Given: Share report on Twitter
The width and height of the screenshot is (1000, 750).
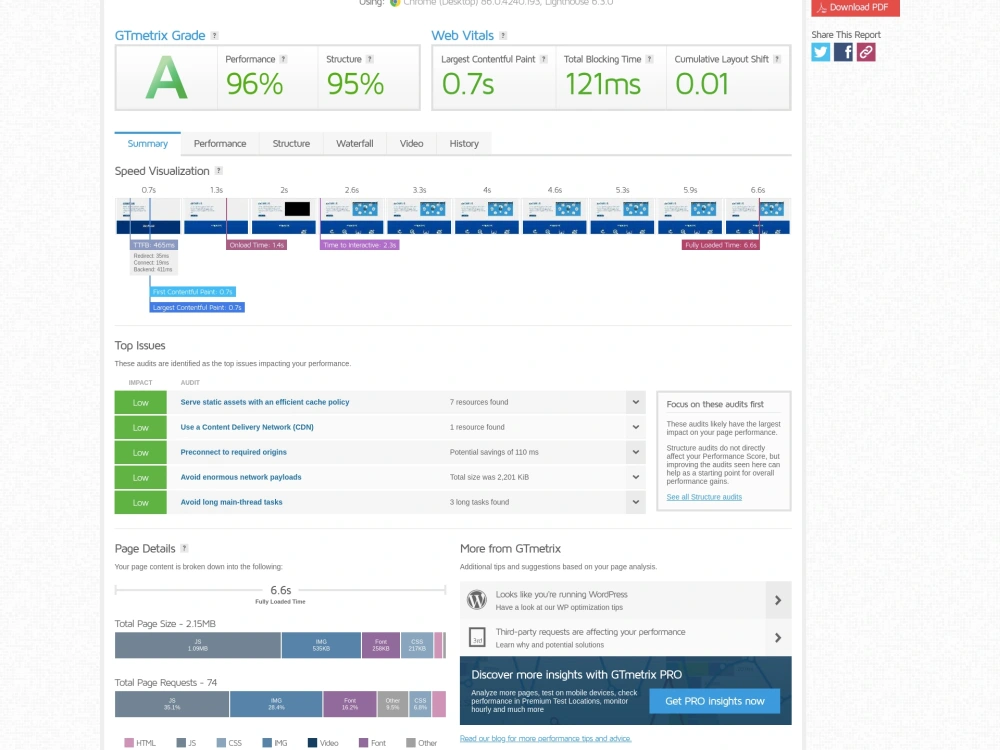Looking at the screenshot, I should coord(821,52).
